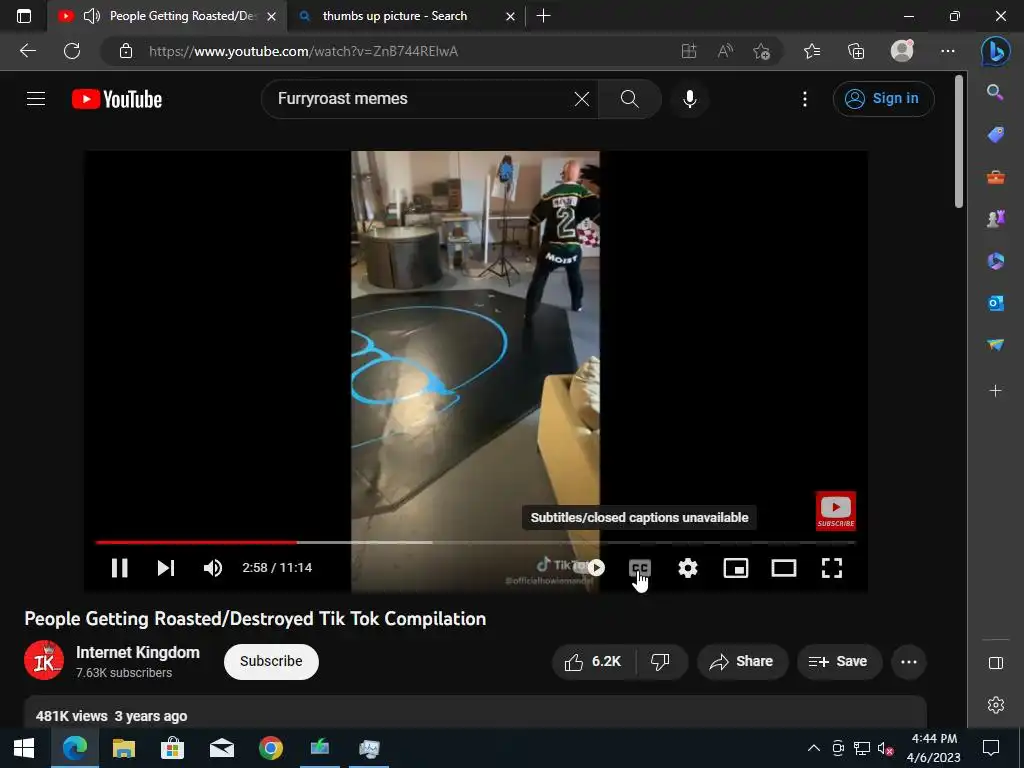Viewport: 1024px width, 768px height.
Task: Click the Subscribe watermark in video
Action: (x=835, y=511)
